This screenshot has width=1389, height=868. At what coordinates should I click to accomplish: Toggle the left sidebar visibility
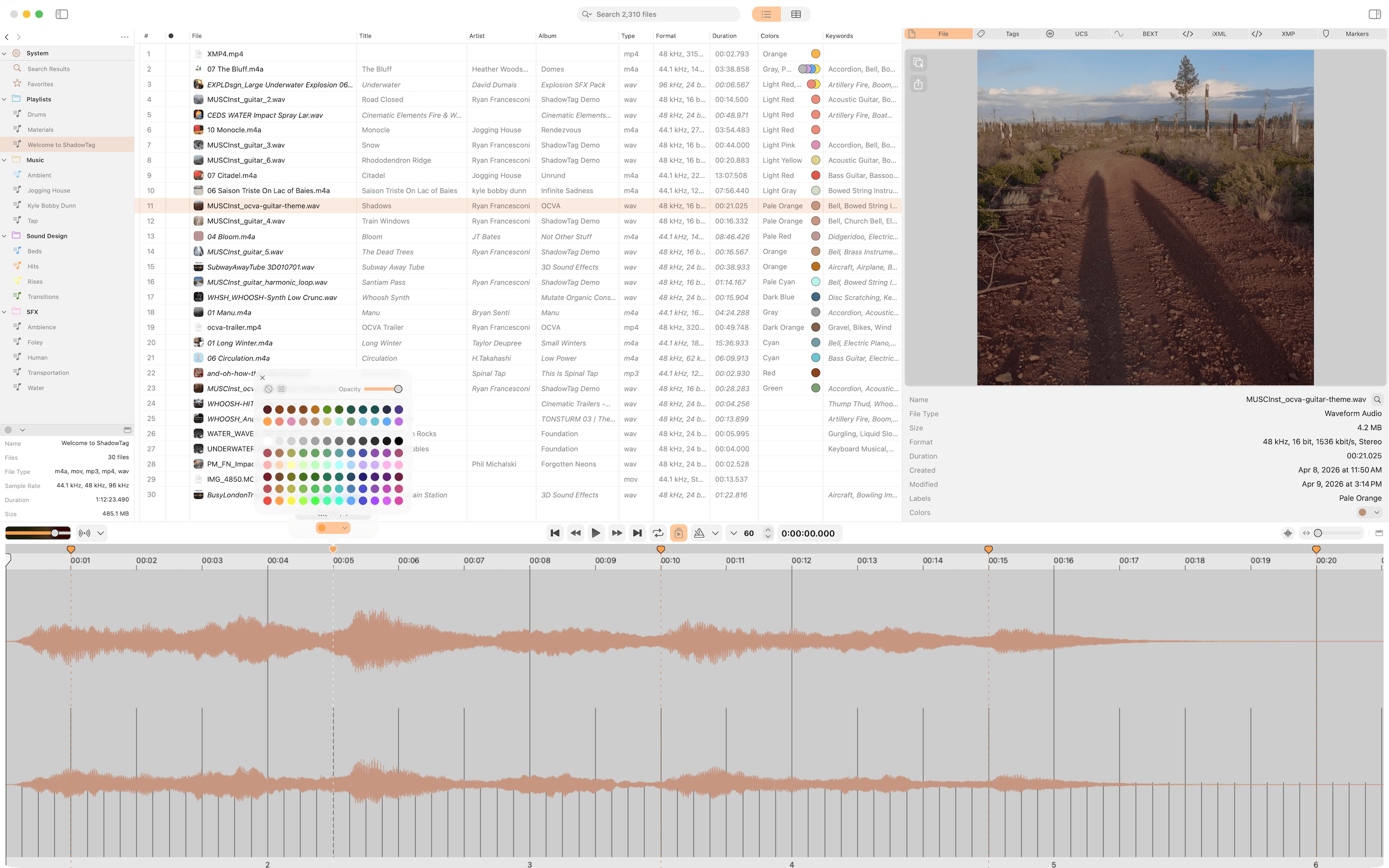[61, 14]
